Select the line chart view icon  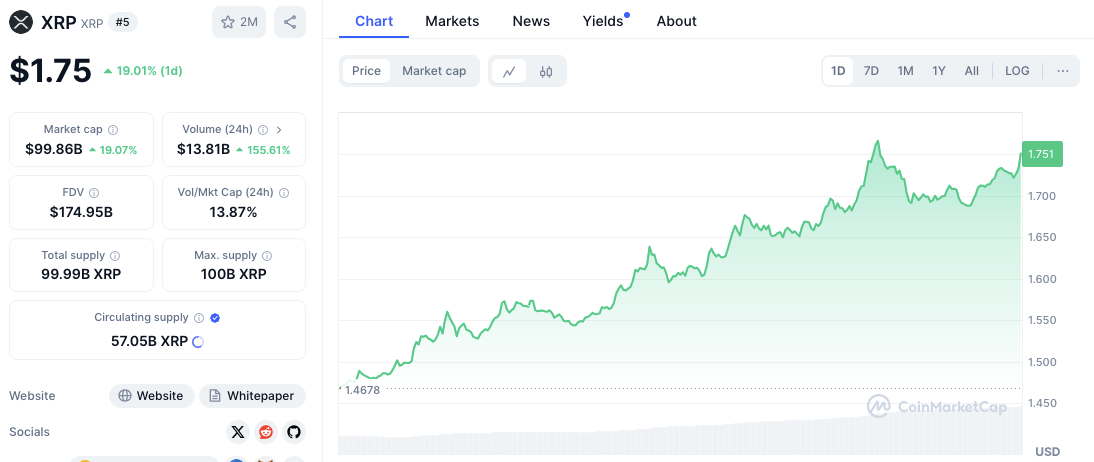[x=509, y=71]
